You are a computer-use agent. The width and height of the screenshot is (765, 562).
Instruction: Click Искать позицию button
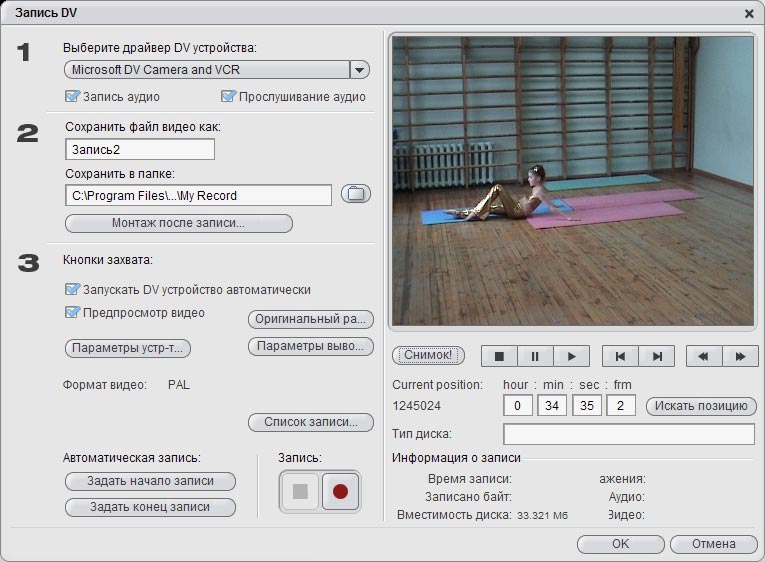pos(701,406)
